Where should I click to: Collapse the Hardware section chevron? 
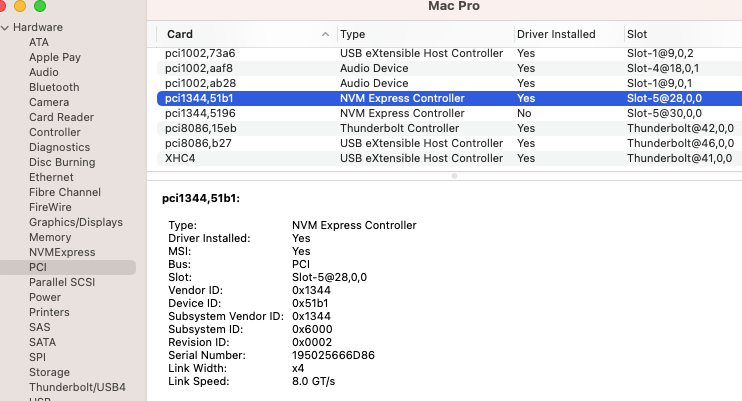pyautogui.click(x=5, y=27)
